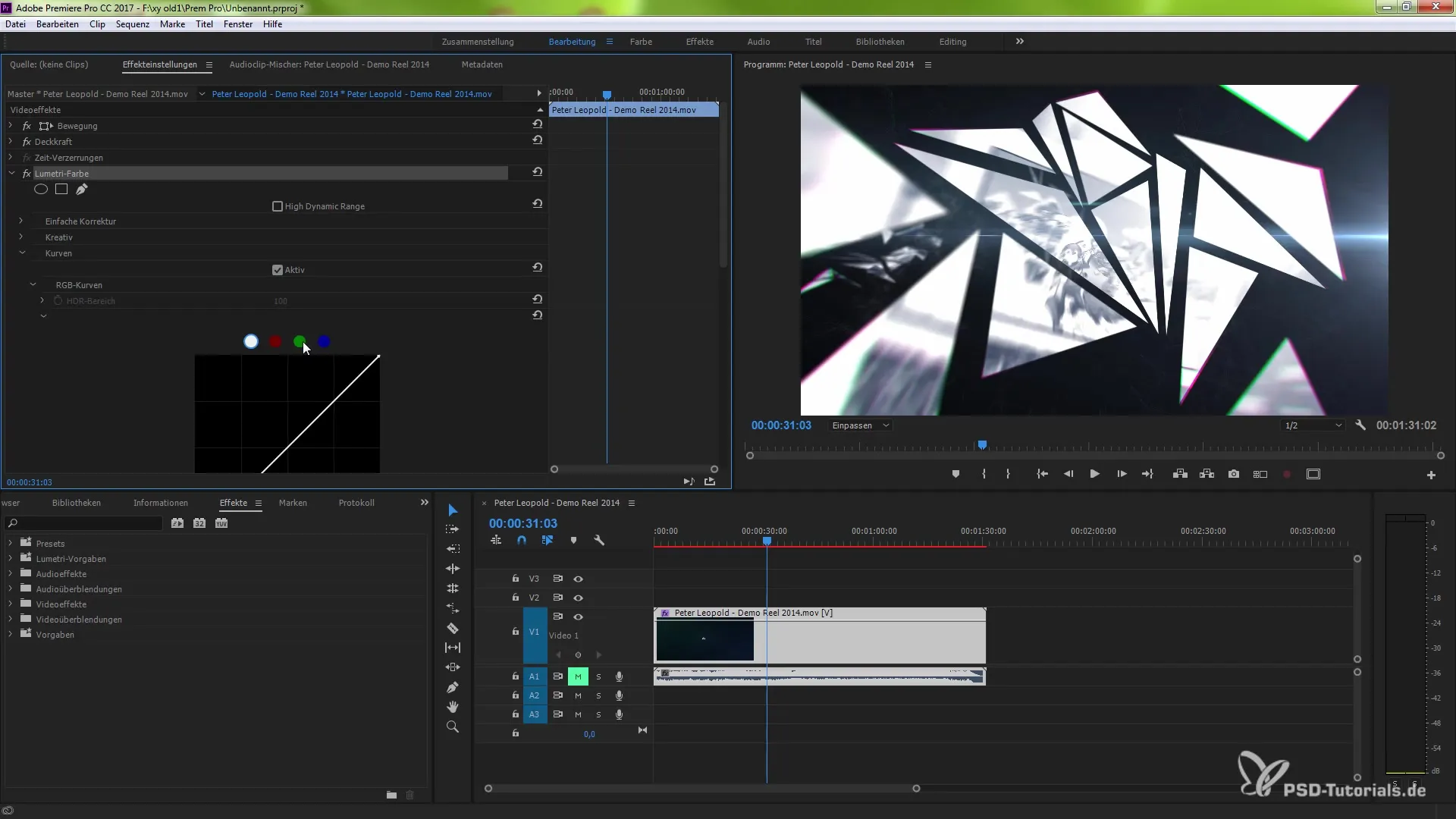
Task: Add marker in program monitor
Action: (955, 474)
